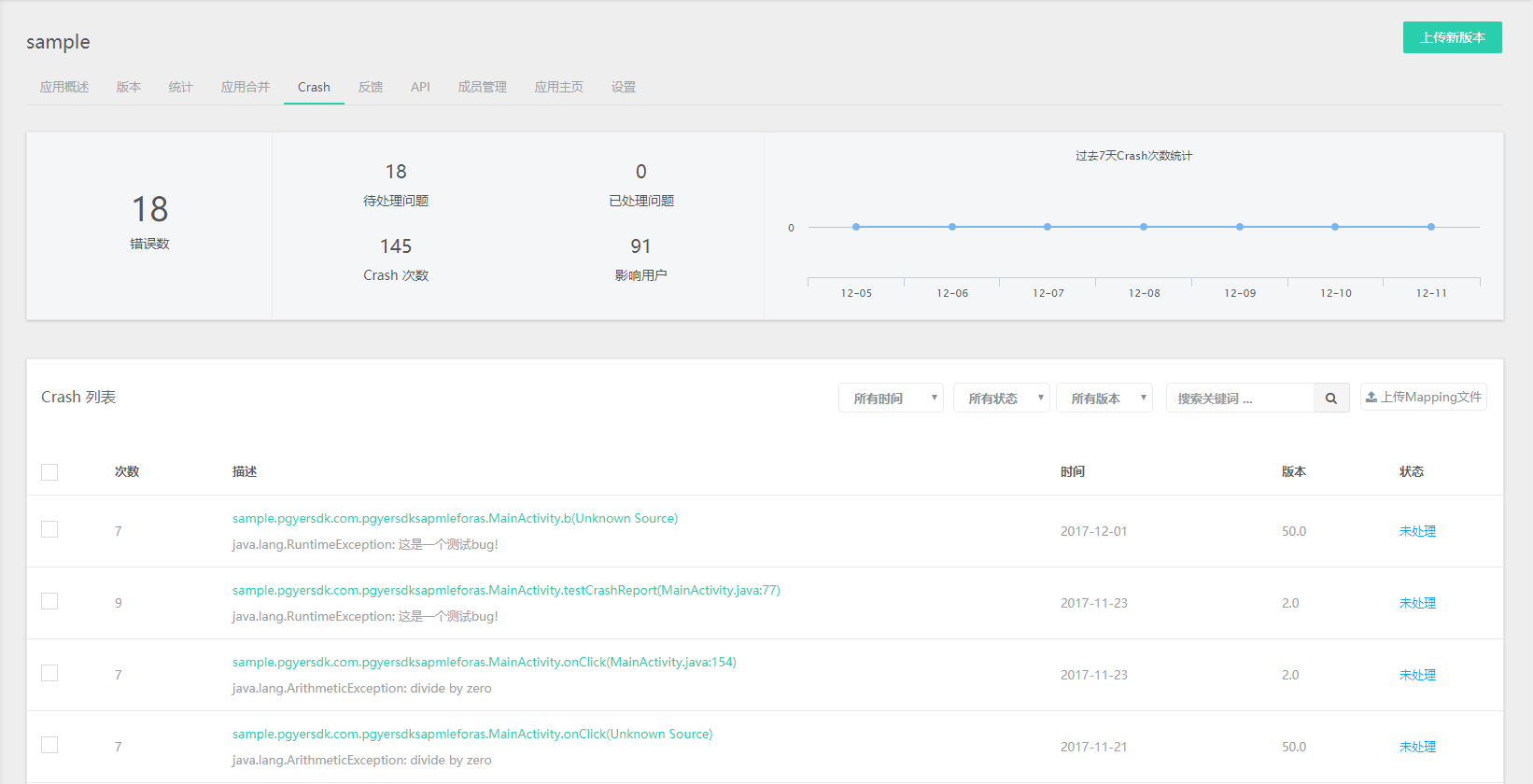The width and height of the screenshot is (1533, 784).
Task: Open the 所有时间 time filter dropdown
Action: point(891,399)
